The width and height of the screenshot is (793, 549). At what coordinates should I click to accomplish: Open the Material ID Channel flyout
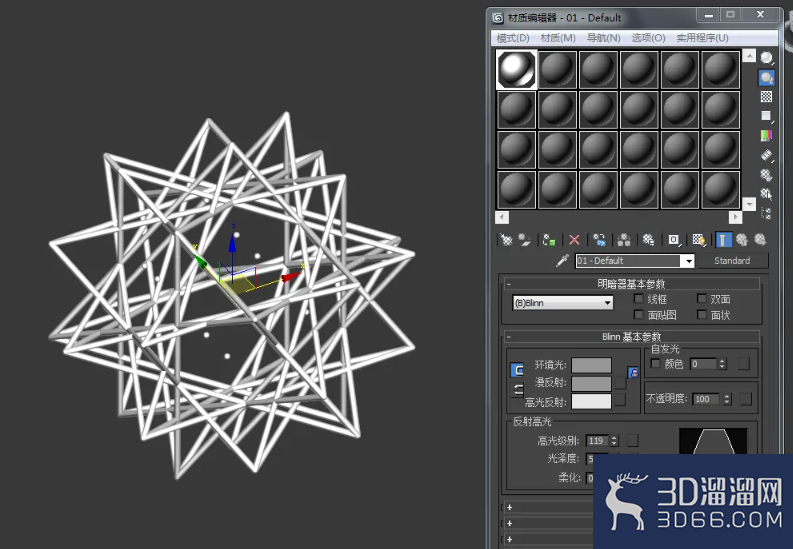[674, 240]
